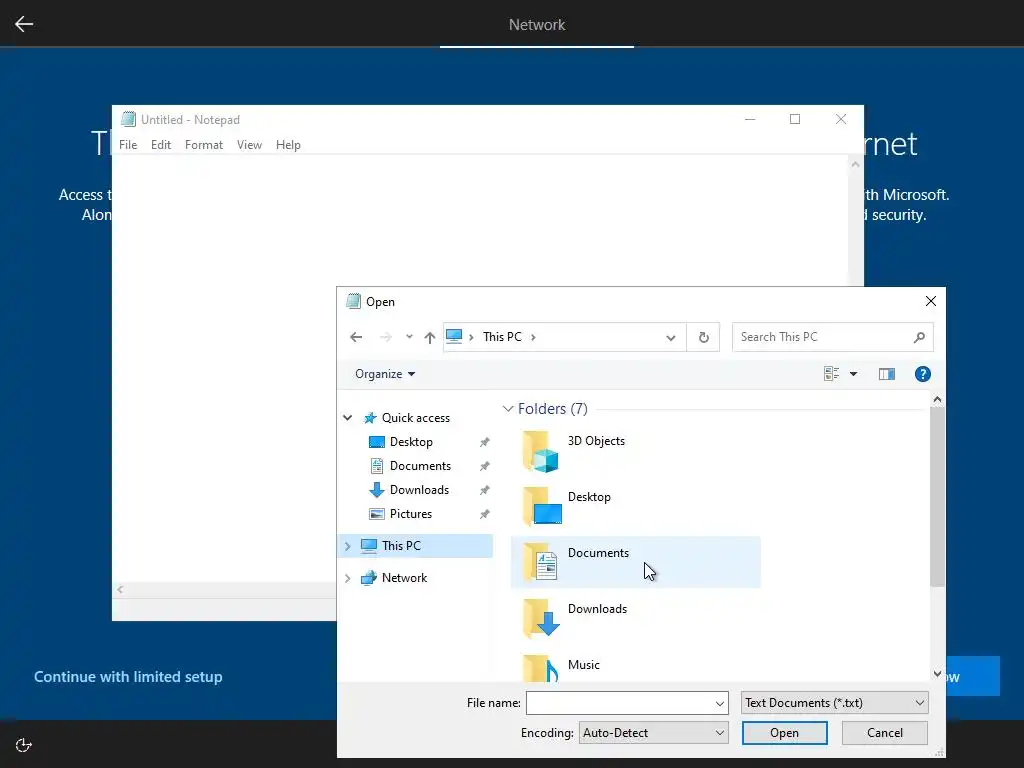Expand the This PC tree node
1024x768 pixels.
347,546
